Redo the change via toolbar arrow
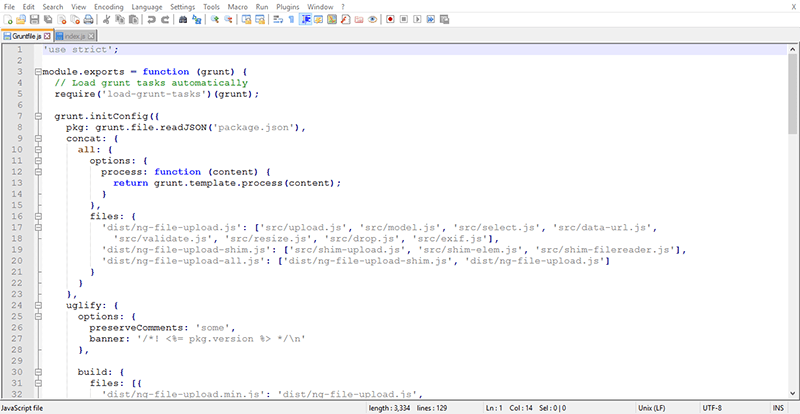 click(164, 19)
